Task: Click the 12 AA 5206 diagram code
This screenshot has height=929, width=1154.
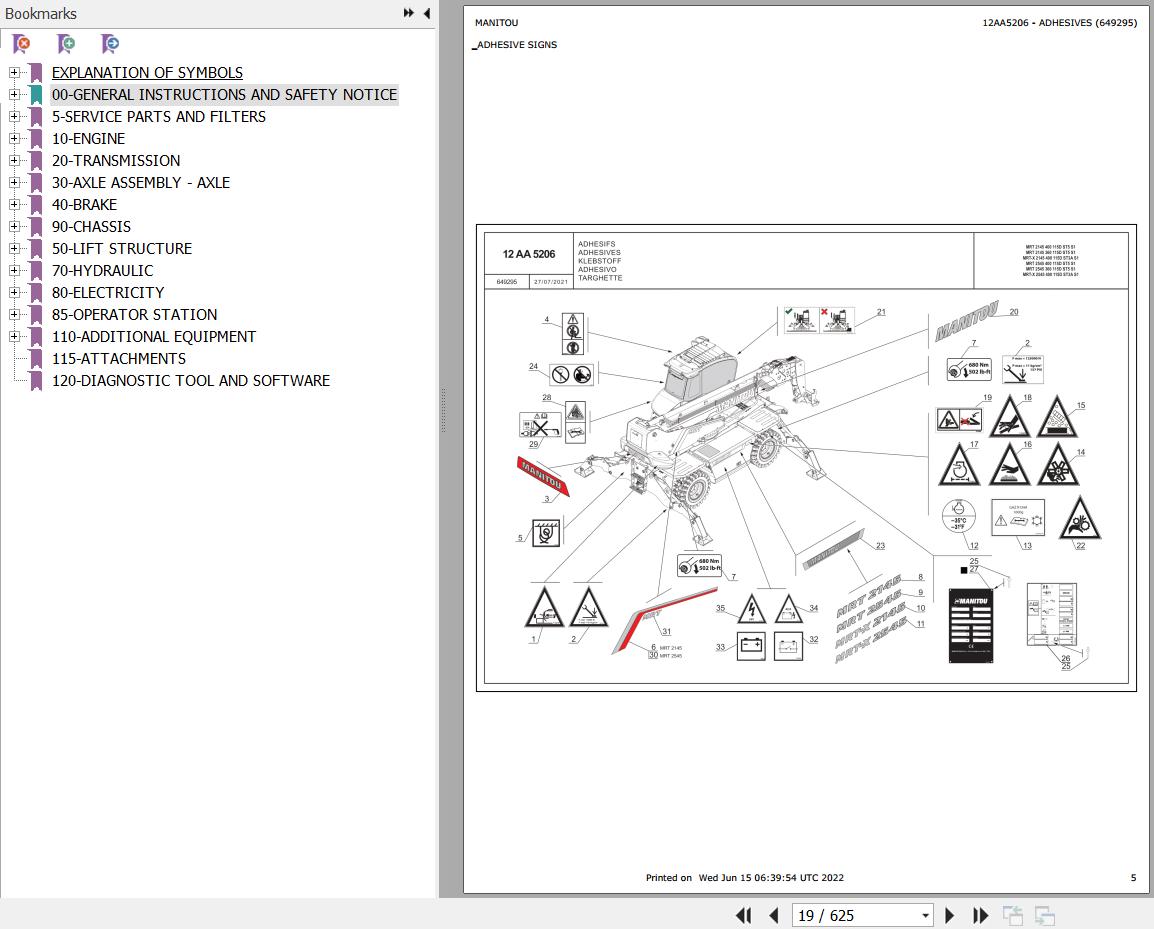Action: [x=529, y=254]
